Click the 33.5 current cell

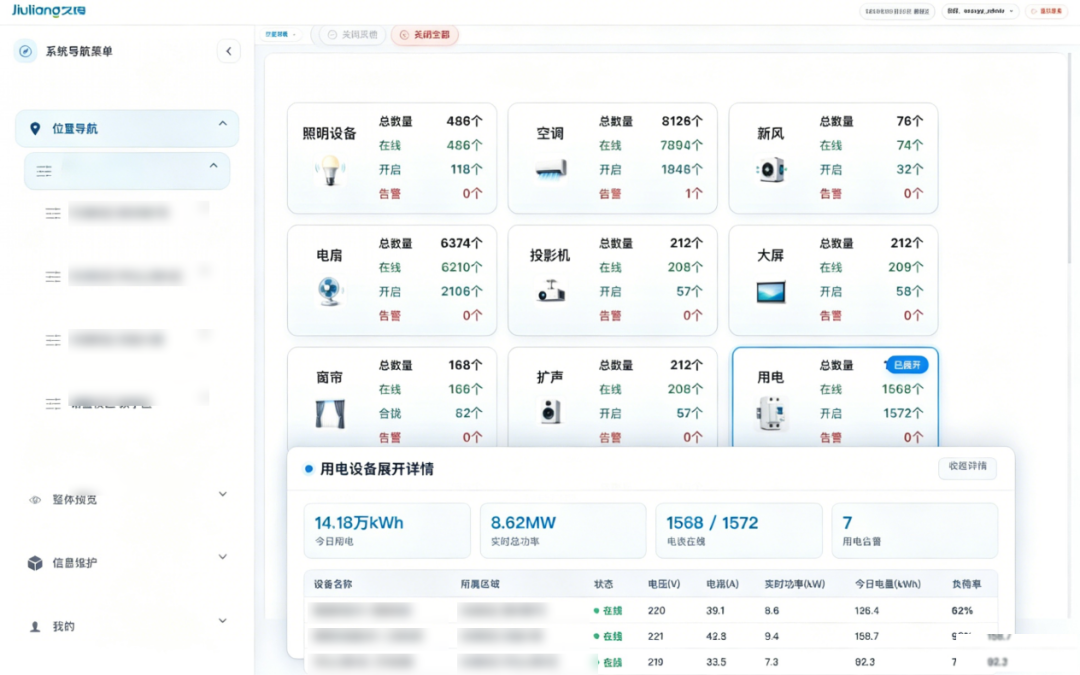pos(716,662)
